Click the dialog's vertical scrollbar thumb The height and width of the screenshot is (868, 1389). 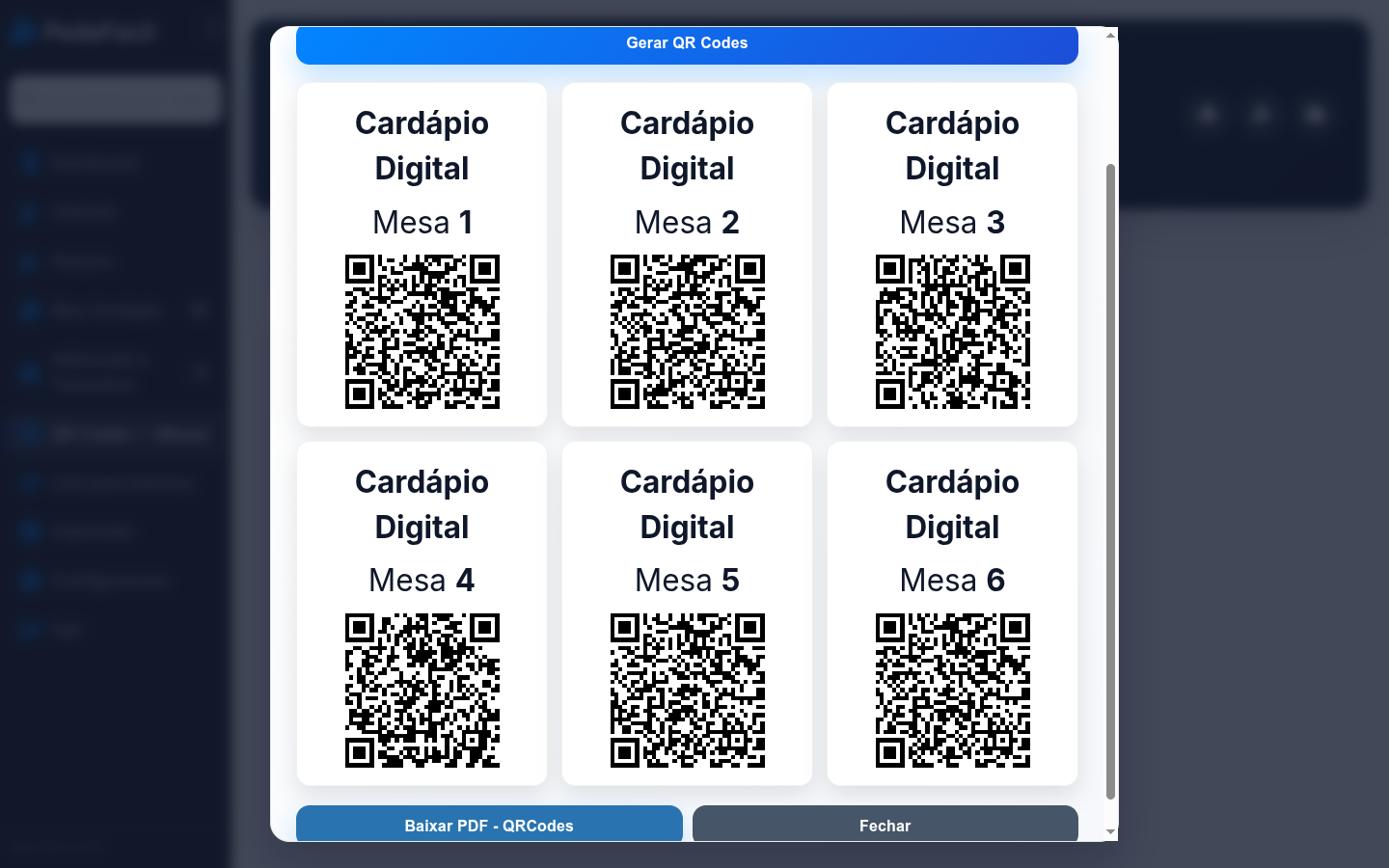coord(1110,481)
